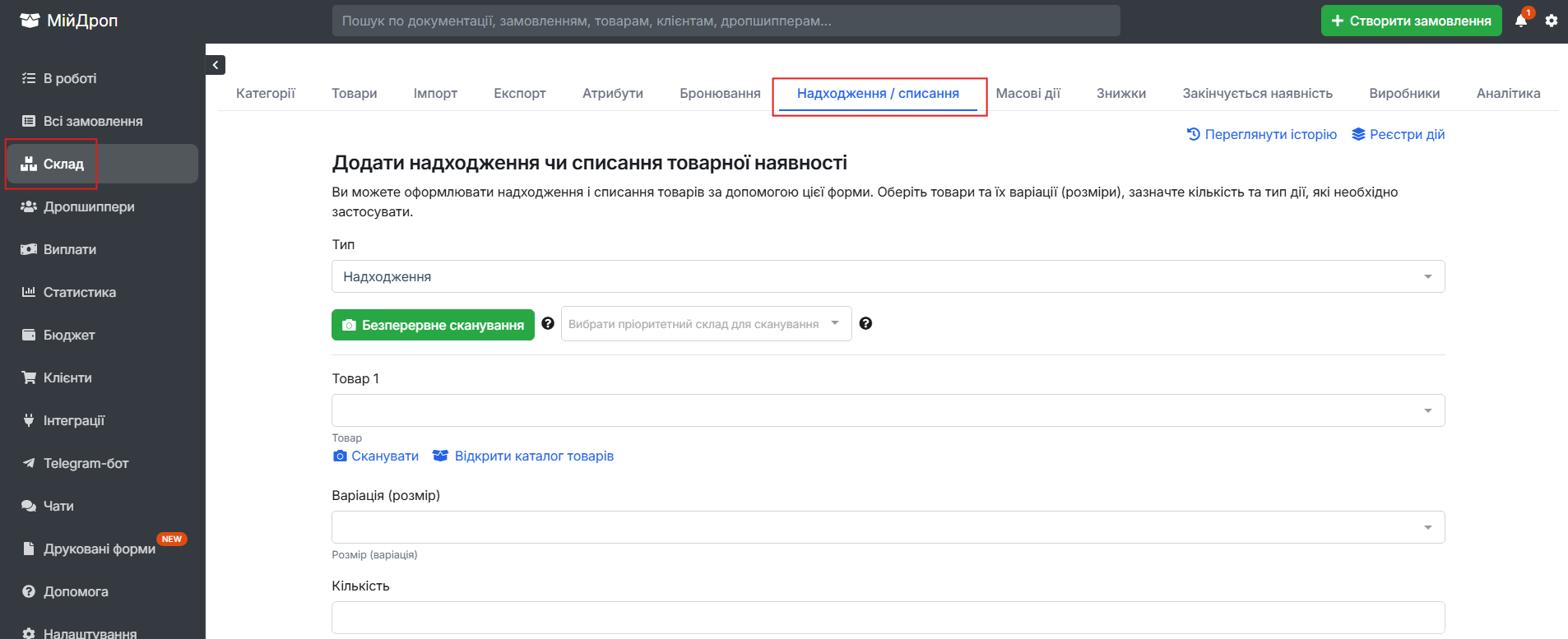Click the Кількість input field
This screenshot has height=639, width=1568.
[x=888, y=618]
